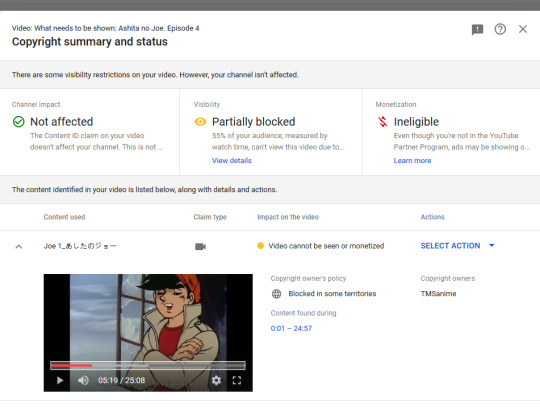Click the 'Partially blocked' heading
This screenshot has height=415, width=540.
coord(253,122)
